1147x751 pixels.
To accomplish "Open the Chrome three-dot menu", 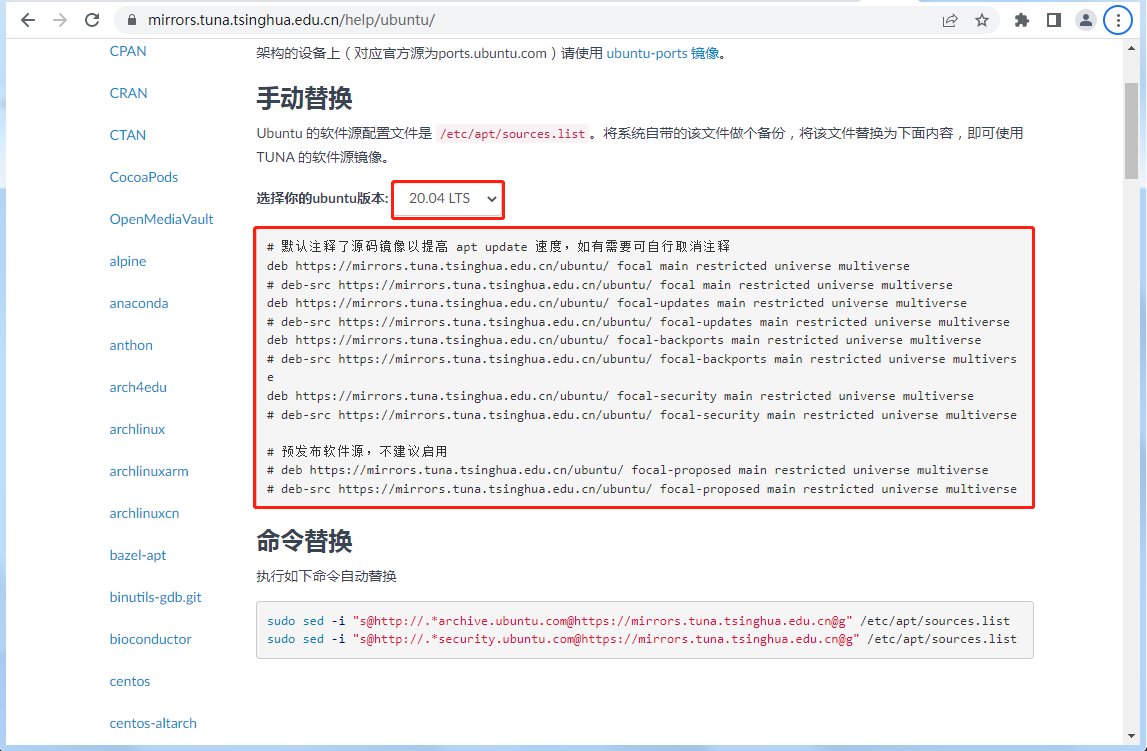I will point(1118,20).
